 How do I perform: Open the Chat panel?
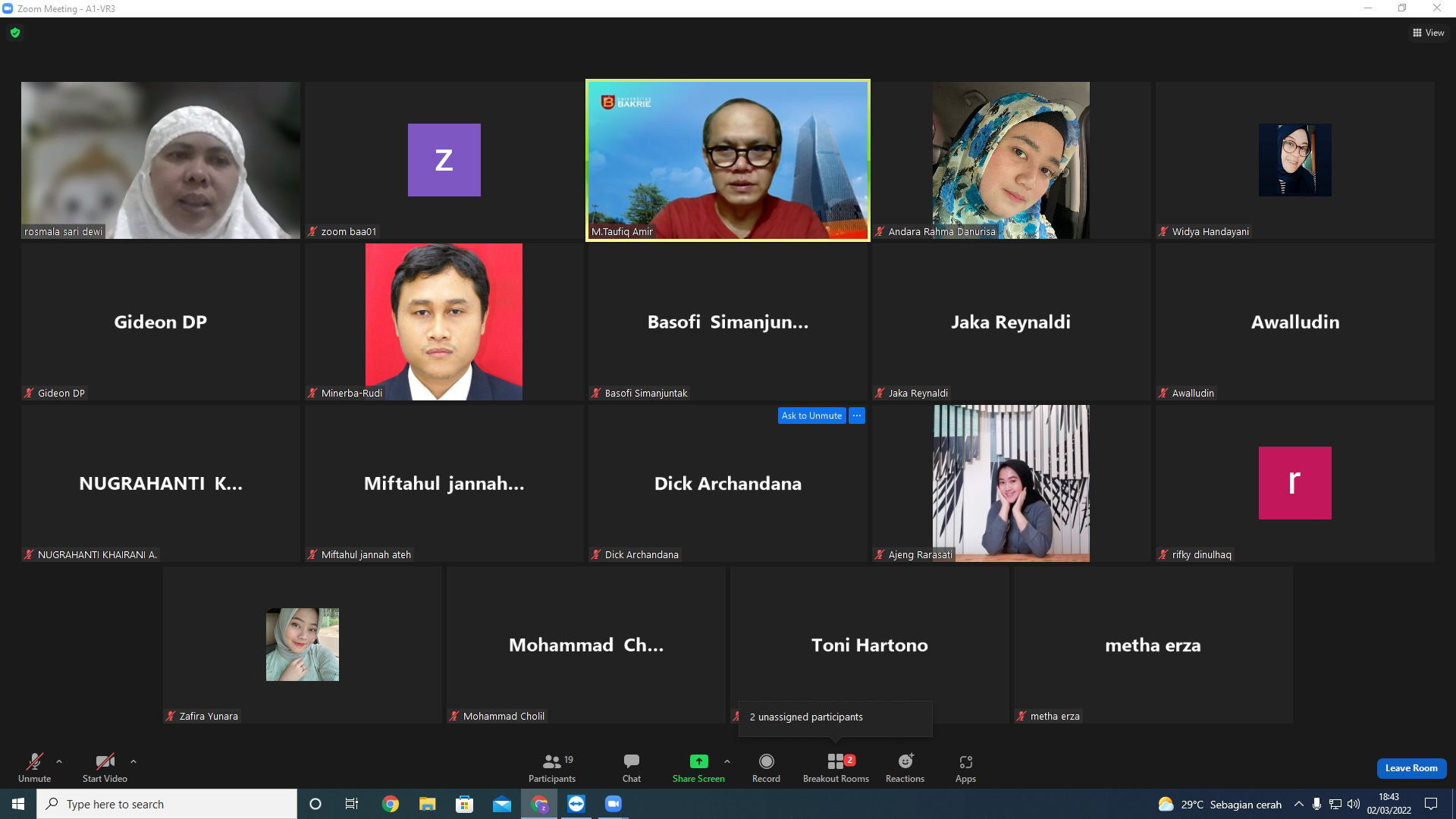point(632,767)
